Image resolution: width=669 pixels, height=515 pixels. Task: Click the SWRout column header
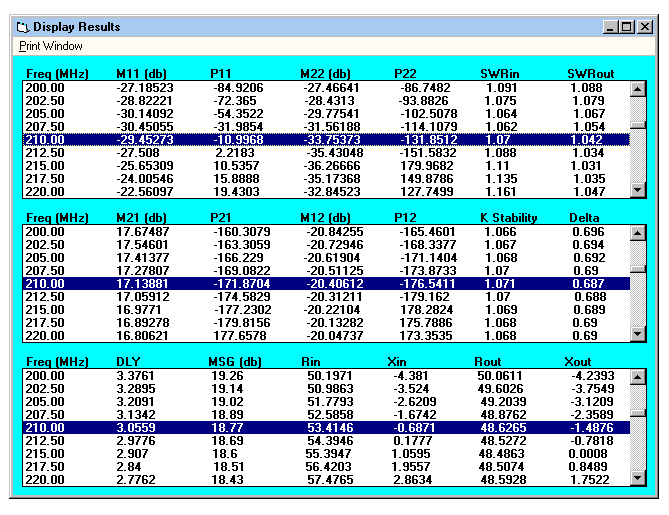point(589,73)
